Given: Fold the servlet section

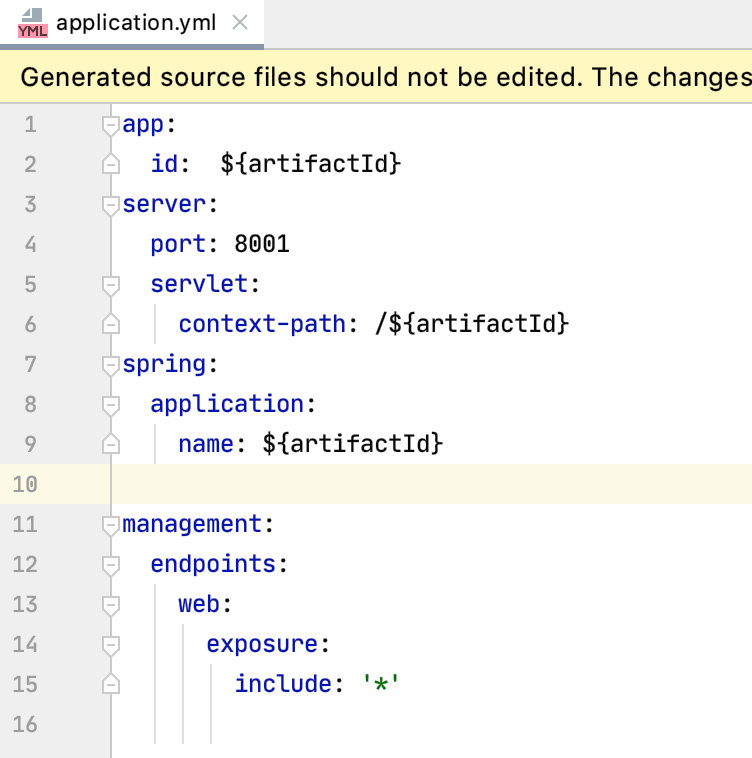Looking at the screenshot, I should click(x=111, y=285).
